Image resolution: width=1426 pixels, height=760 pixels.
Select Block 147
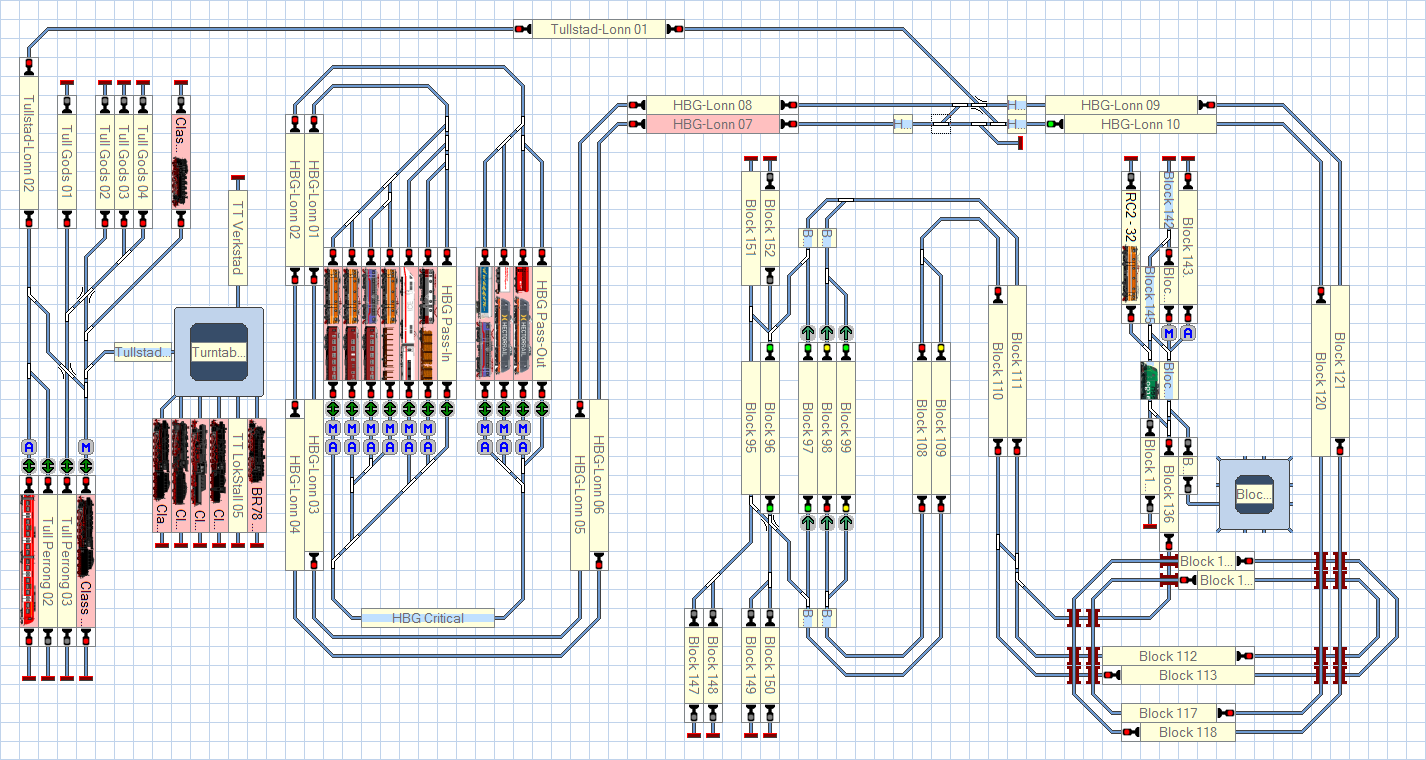pyautogui.click(x=694, y=665)
